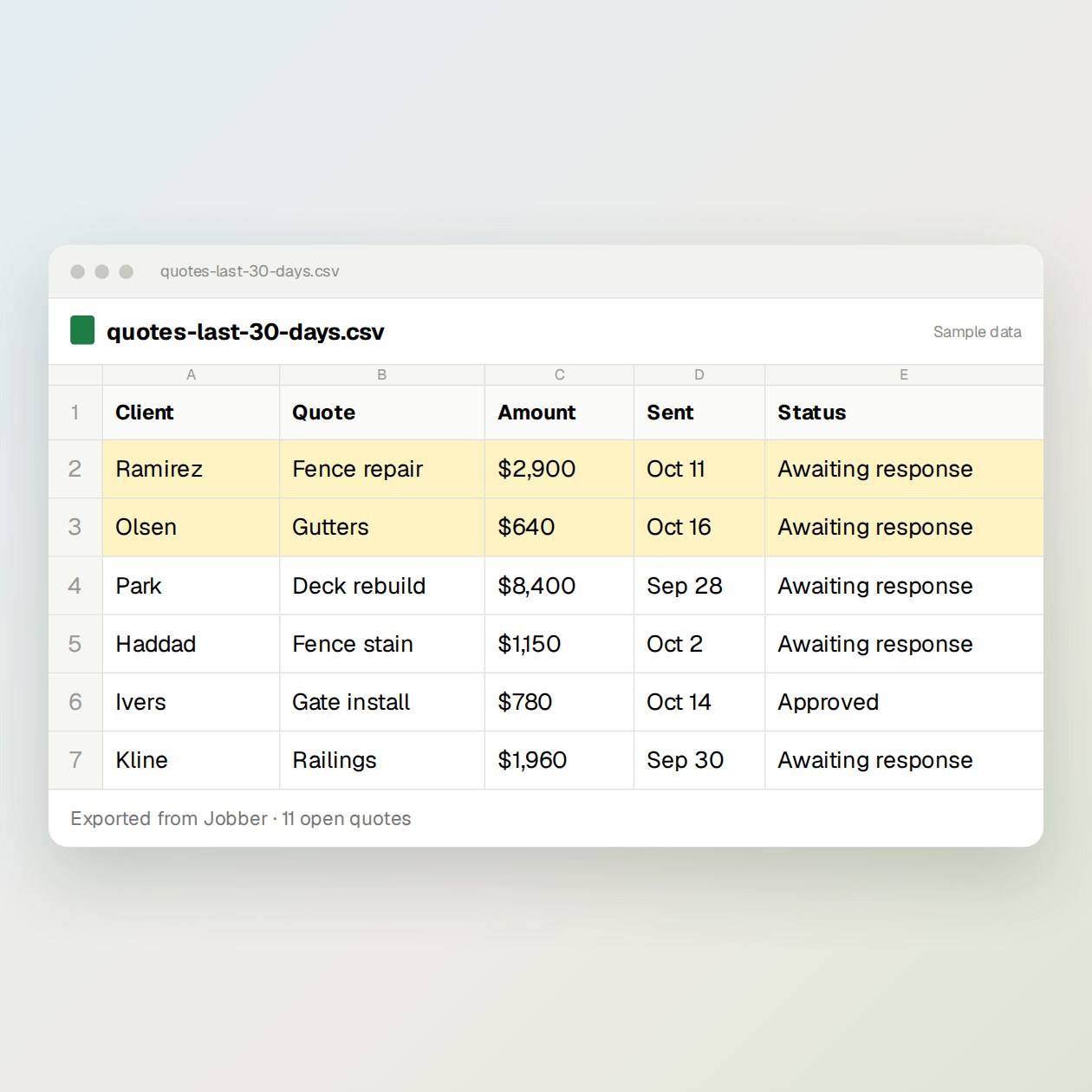Viewport: 1092px width, 1092px height.
Task: Select row number 5
Action: click(x=75, y=644)
